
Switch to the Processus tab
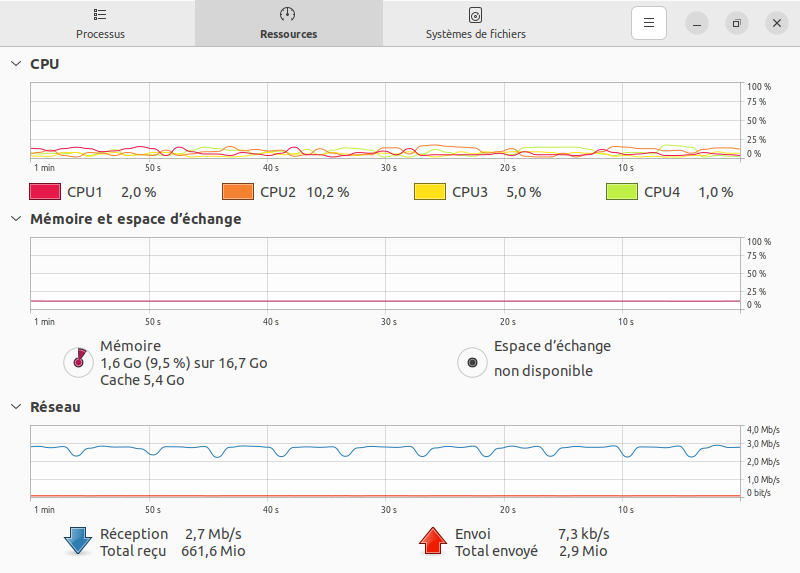click(x=100, y=24)
